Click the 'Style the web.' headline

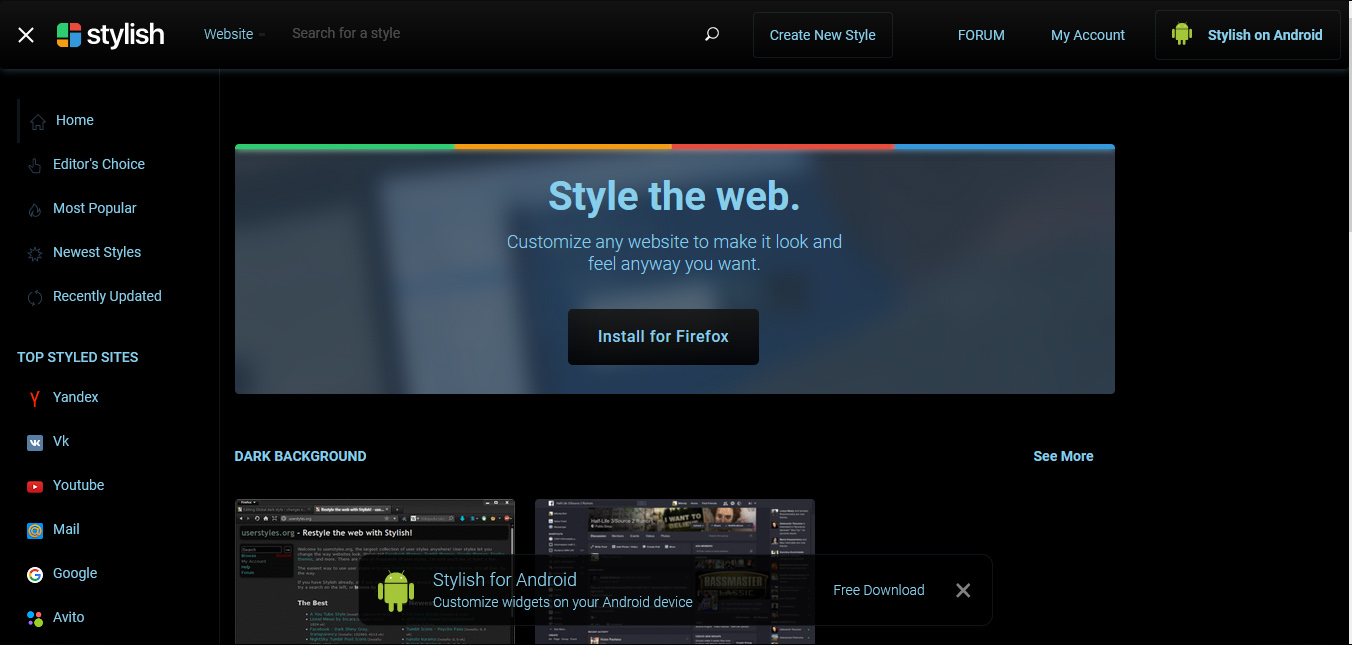[x=674, y=196]
